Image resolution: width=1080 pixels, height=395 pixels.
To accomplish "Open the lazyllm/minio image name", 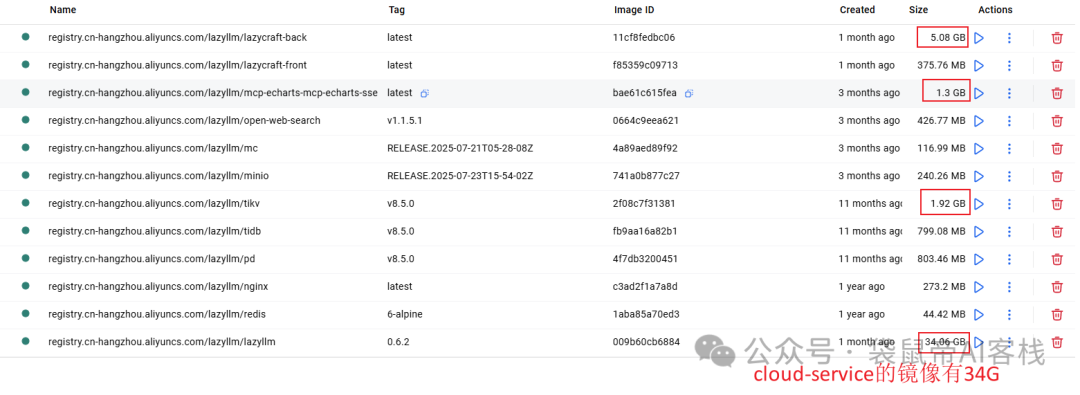I will [x=158, y=176].
